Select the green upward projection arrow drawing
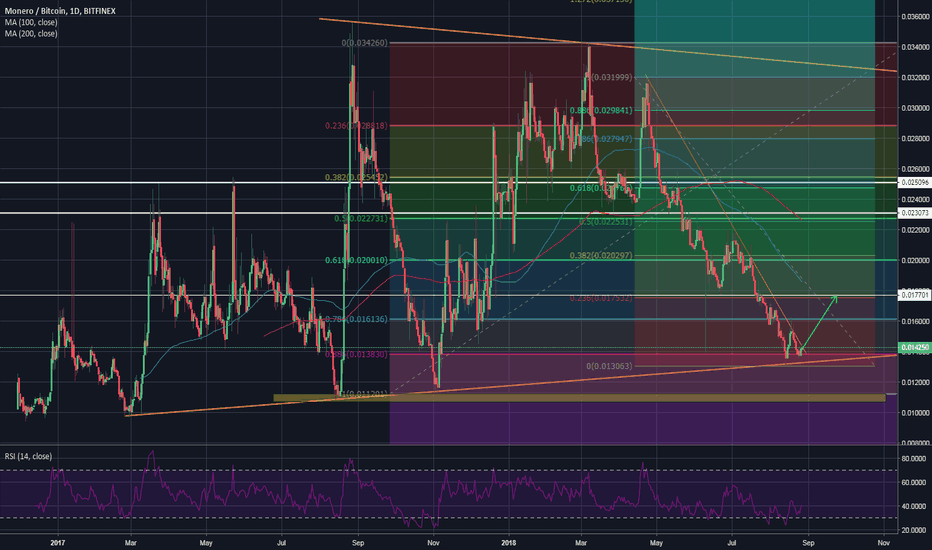Viewport: 932px width, 550px height. (x=819, y=323)
